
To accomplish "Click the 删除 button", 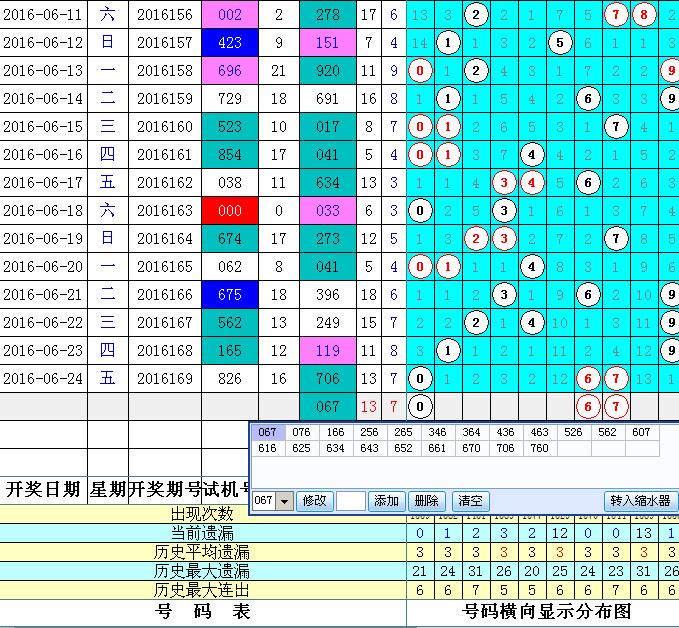I will click(426, 501).
